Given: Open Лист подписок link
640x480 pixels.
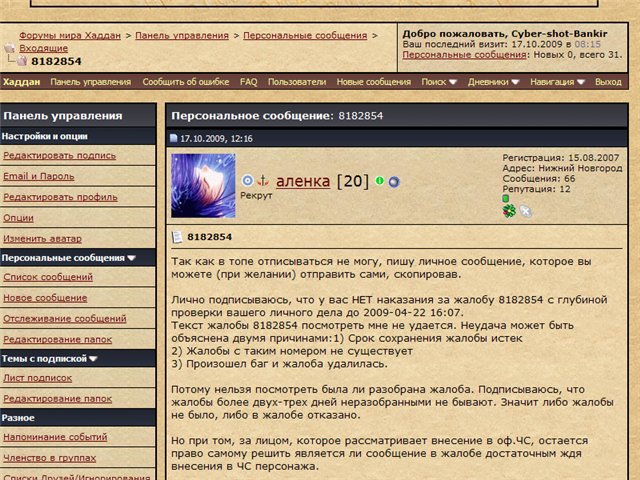Looking at the screenshot, I should (x=38, y=378).
